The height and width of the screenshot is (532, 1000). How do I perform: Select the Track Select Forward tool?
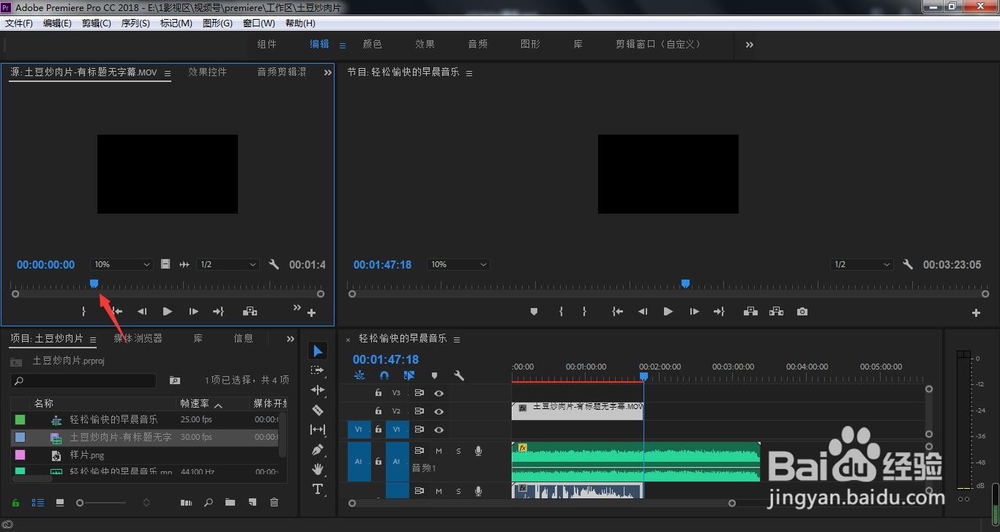[x=318, y=370]
